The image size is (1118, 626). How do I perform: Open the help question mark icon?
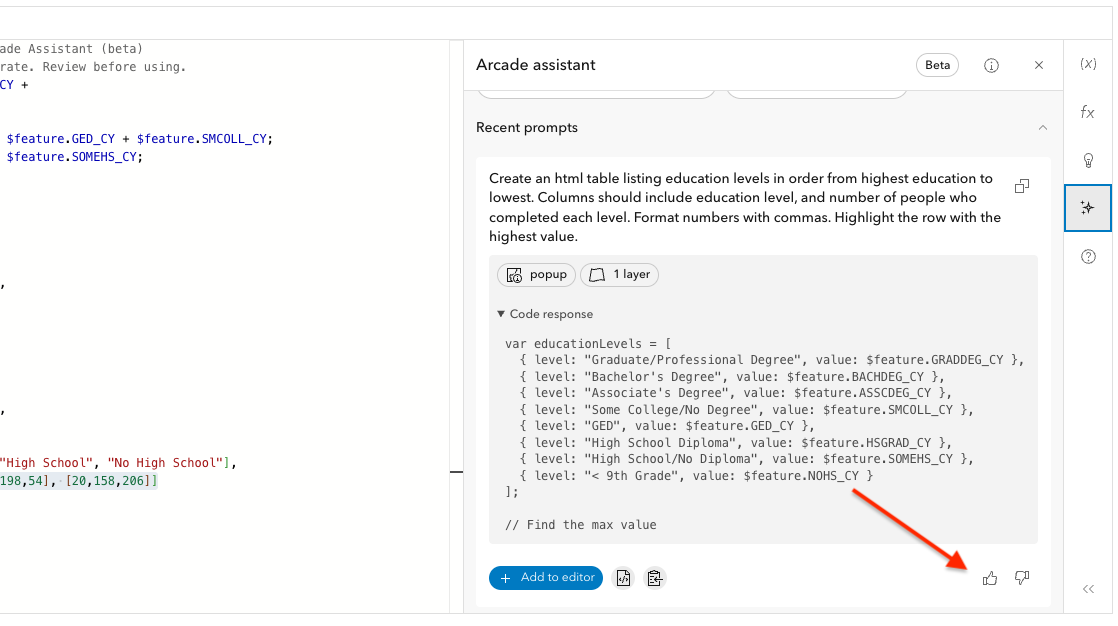1088,257
